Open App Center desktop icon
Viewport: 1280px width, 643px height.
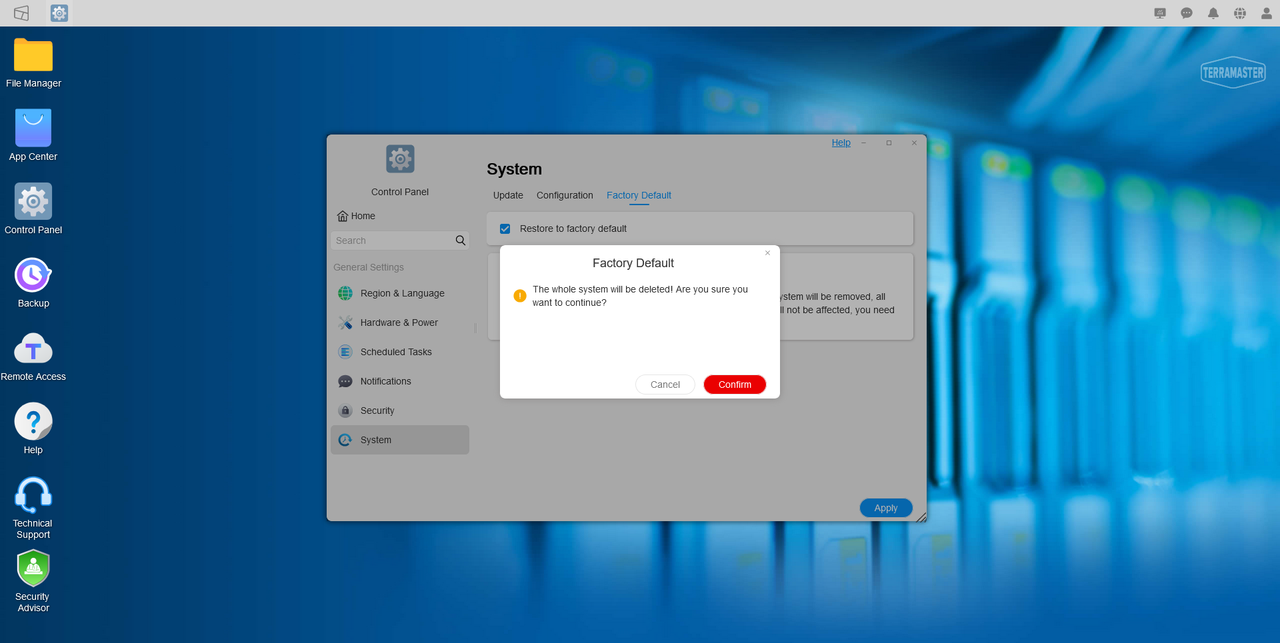click(x=33, y=128)
